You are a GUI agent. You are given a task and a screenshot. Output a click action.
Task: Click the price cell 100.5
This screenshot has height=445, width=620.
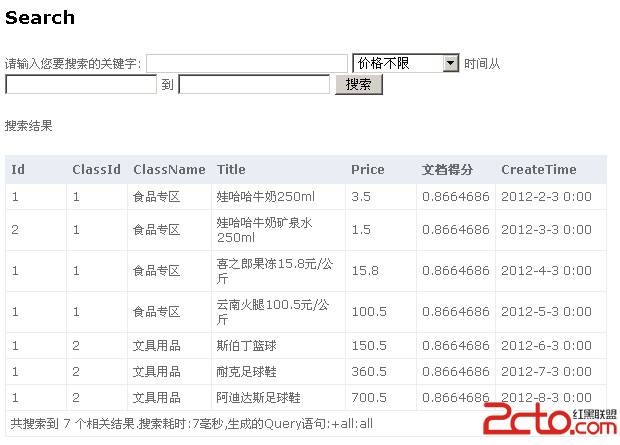[369, 312]
